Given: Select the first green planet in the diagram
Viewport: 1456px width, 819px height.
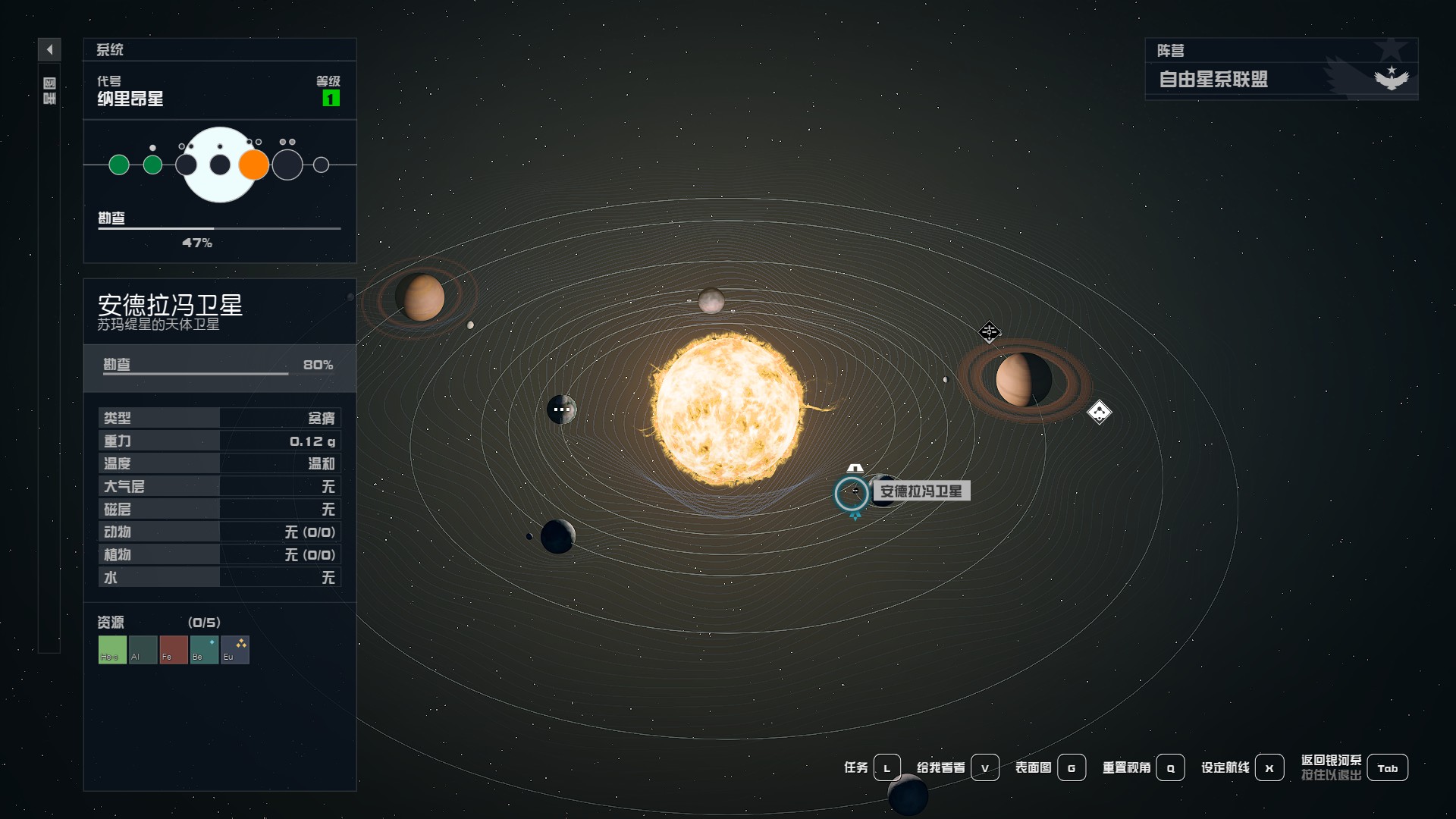Looking at the screenshot, I should click(x=119, y=165).
